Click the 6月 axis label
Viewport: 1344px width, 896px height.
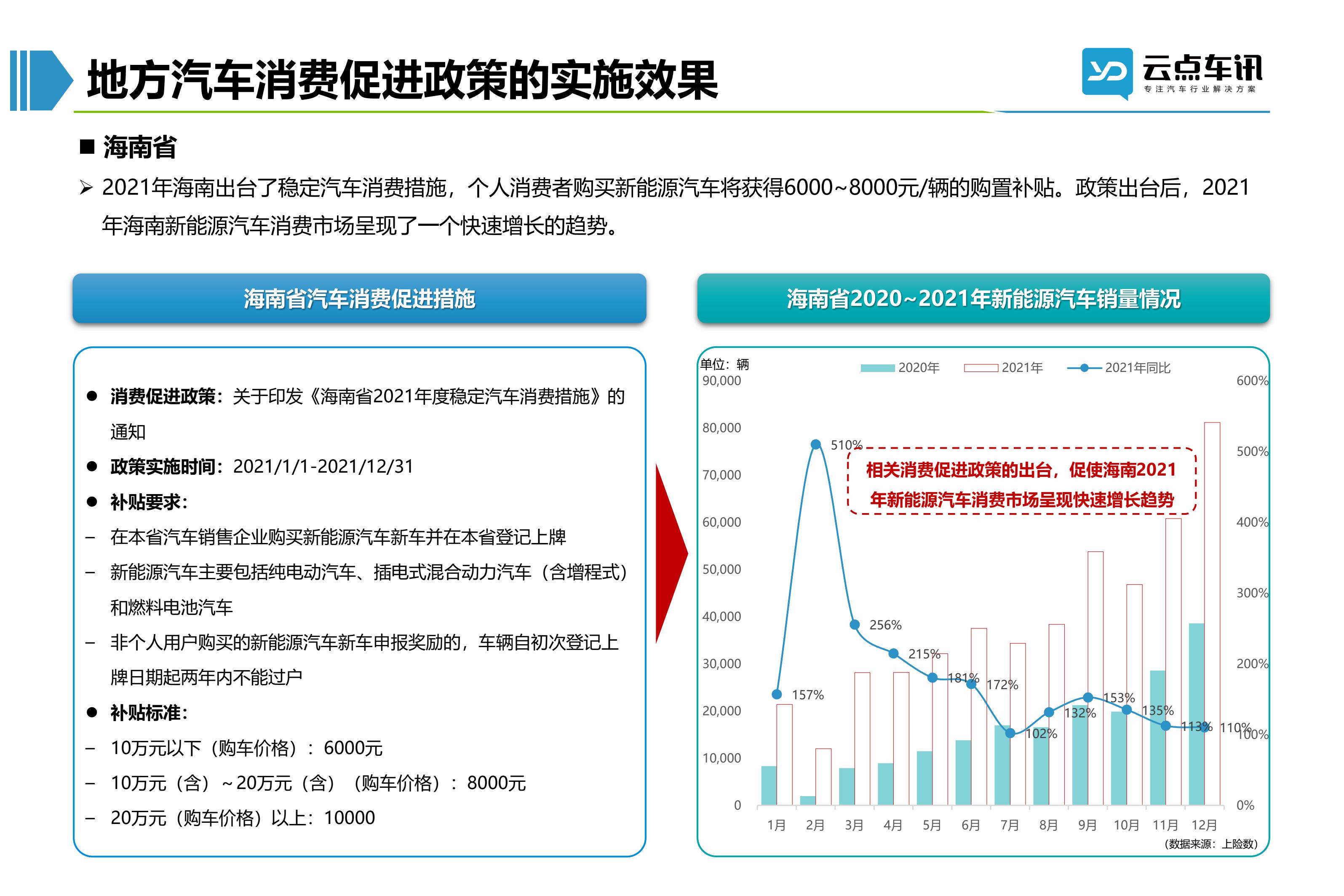click(x=970, y=825)
